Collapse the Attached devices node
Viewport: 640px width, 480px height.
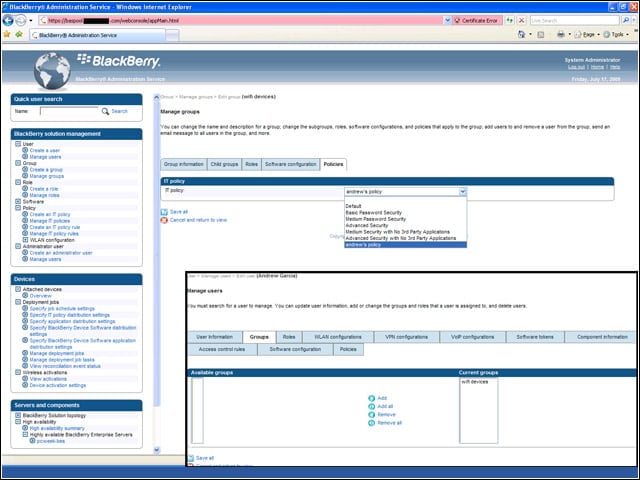tap(18, 289)
